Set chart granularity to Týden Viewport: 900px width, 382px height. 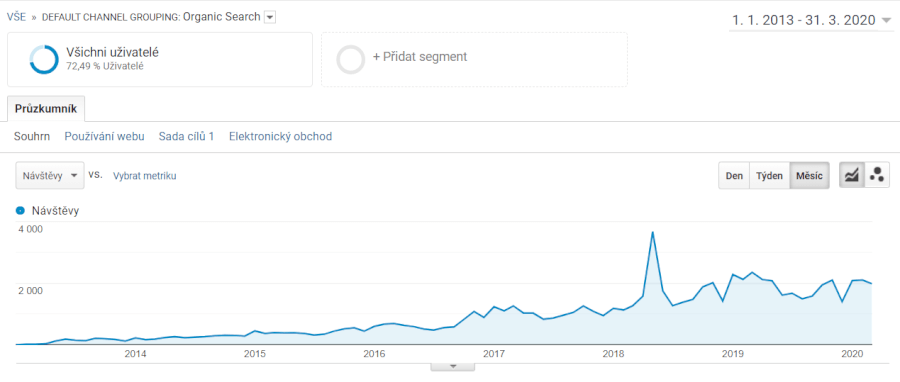click(769, 176)
